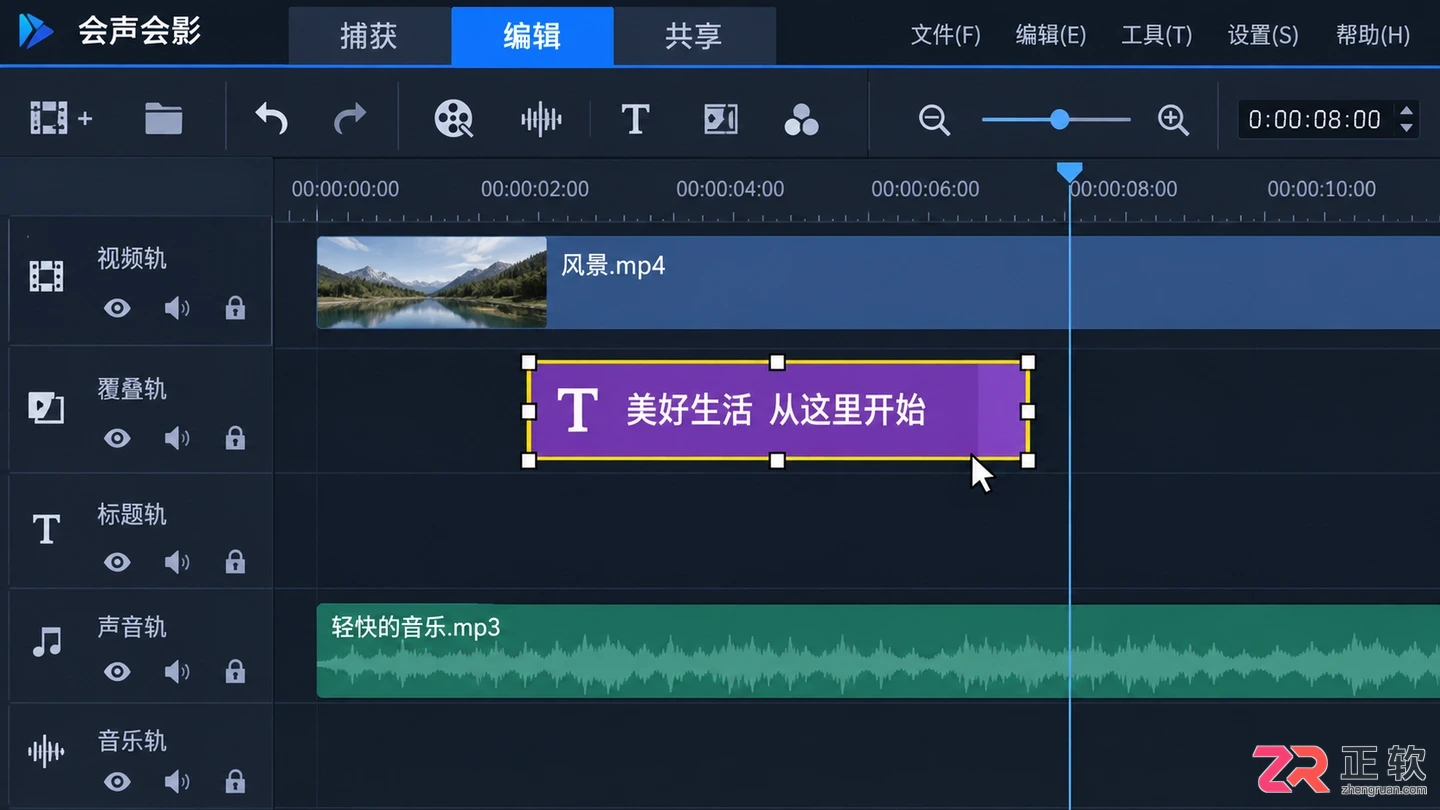Click the timeline zoom slider handle

pyautogui.click(x=1060, y=120)
